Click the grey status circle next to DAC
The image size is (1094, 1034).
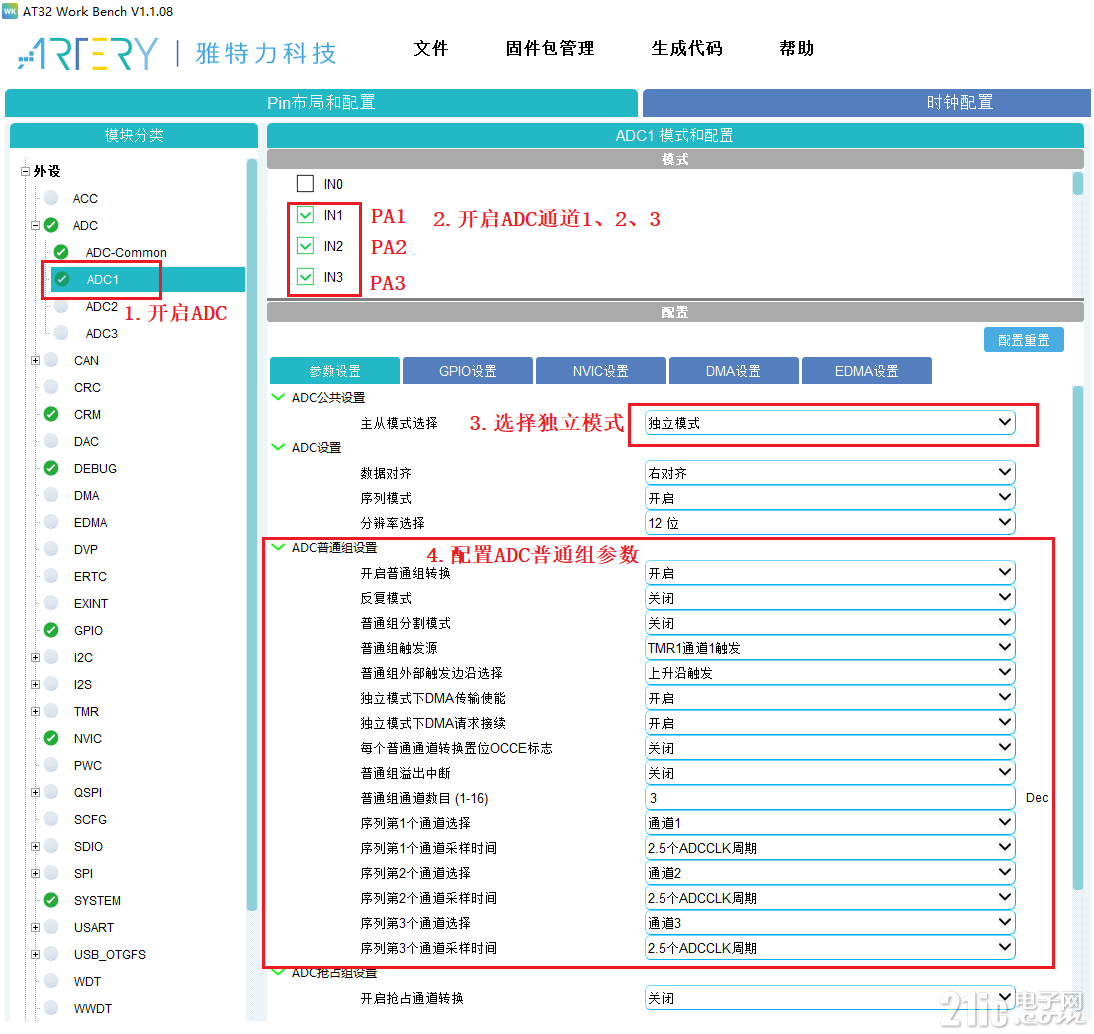(51, 441)
